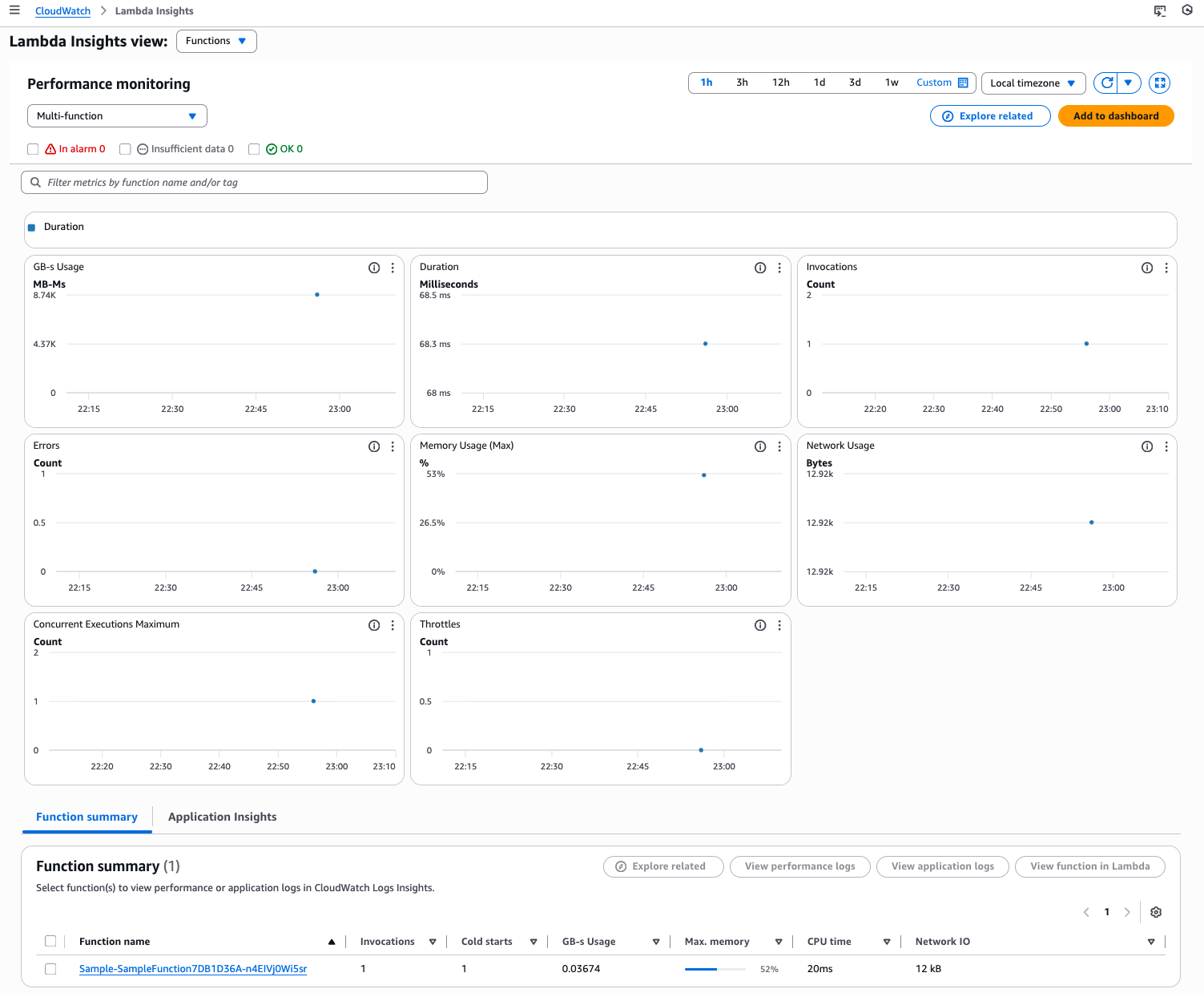Open the Local timezone dropdown
Image resolution: width=1204 pixels, height=993 pixels.
tap(1033, 83)
